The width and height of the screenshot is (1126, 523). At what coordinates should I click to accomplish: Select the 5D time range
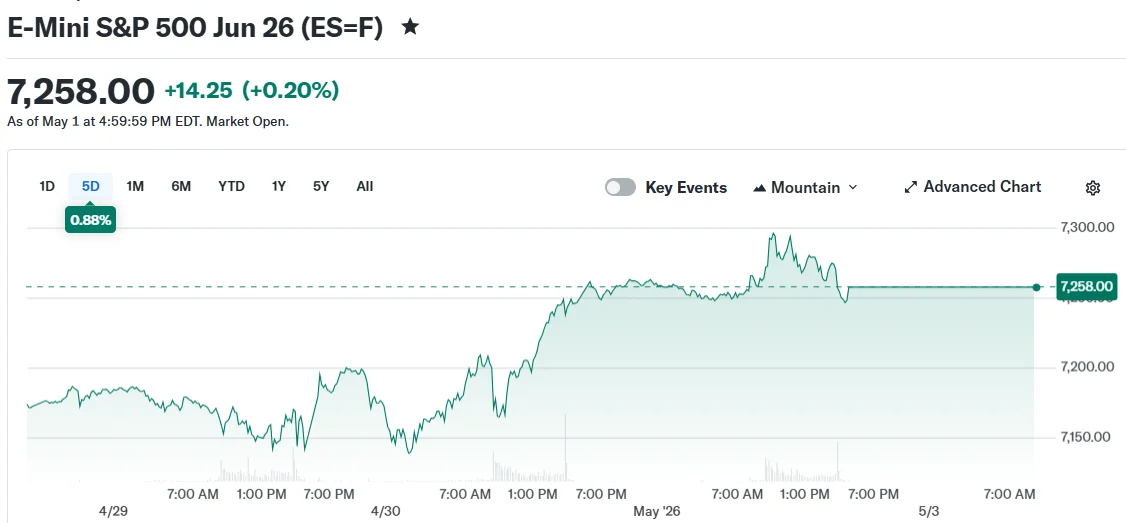click(x=90, y=187)
